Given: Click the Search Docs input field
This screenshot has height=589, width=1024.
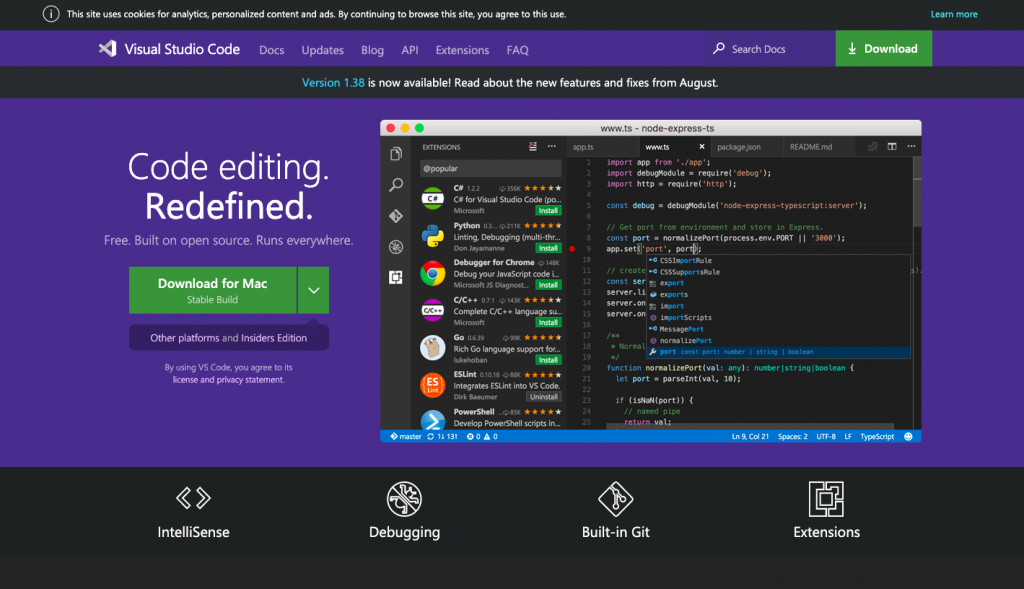Looking at the screenshot, I should point(771,49).
